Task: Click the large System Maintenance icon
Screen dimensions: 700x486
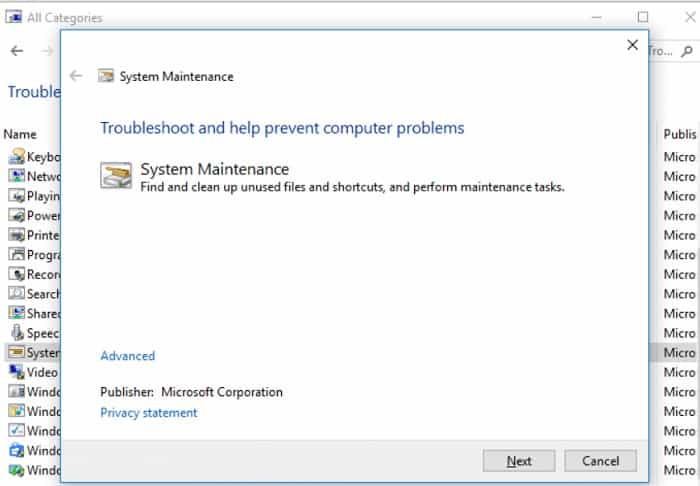Action: click(x=116, y=175)
